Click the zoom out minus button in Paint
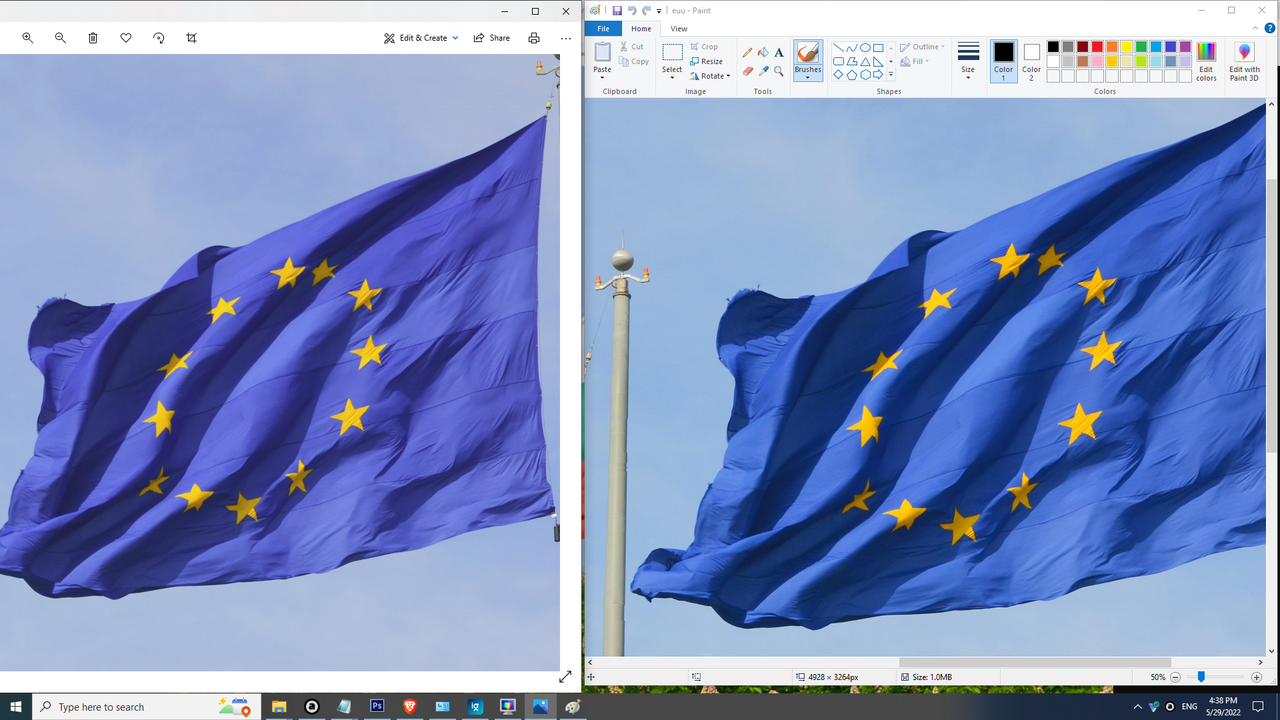 [1175, 677]
